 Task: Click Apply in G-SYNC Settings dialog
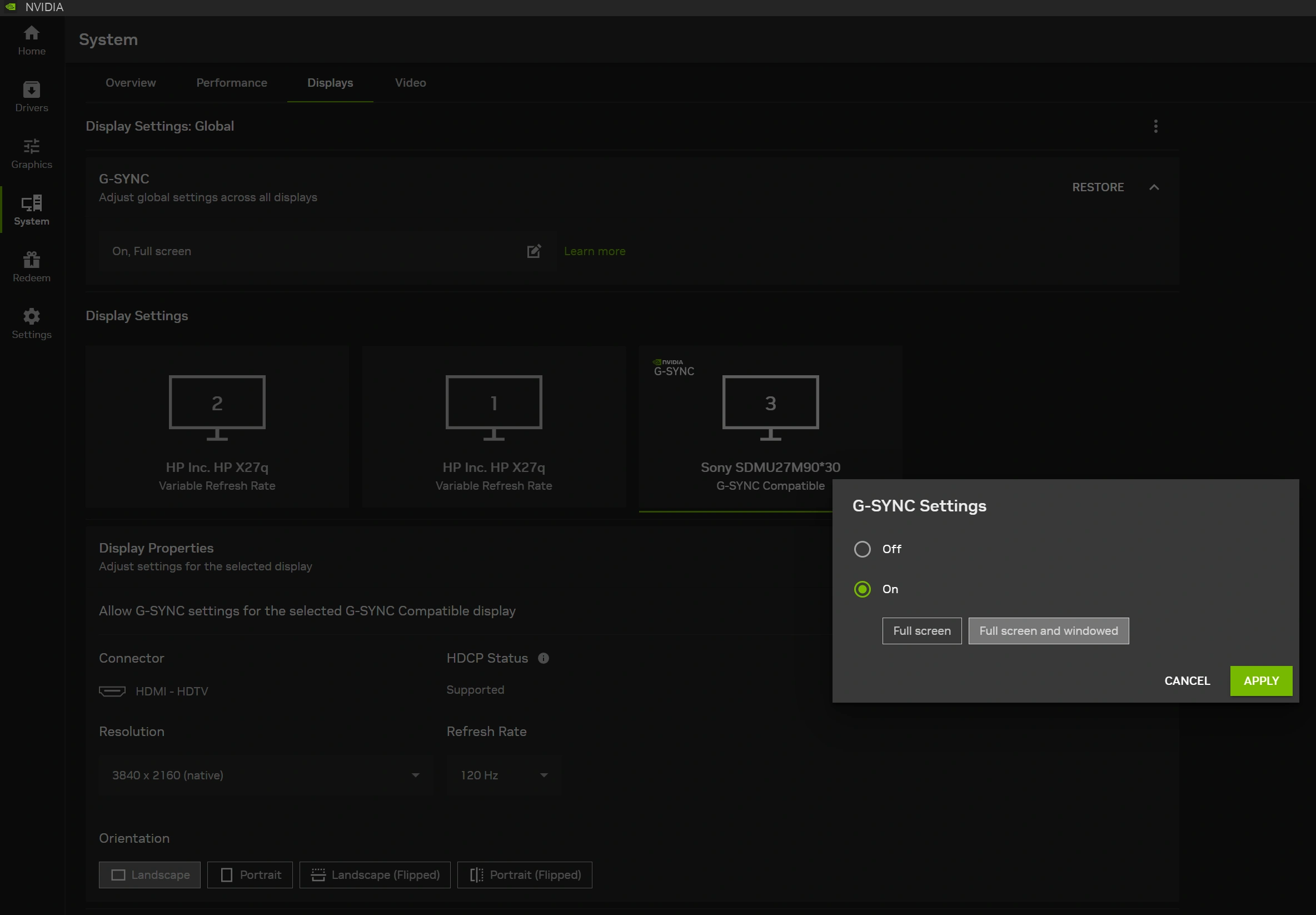[1261, 681]
